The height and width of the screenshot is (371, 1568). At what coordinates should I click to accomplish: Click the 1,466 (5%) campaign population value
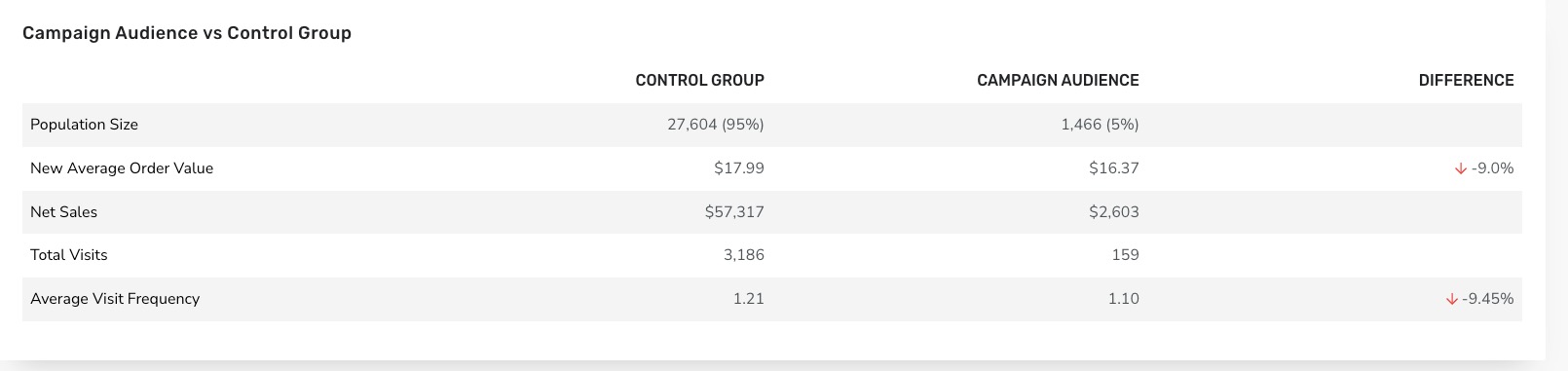pyautogui.click(x=1100, y=125)
